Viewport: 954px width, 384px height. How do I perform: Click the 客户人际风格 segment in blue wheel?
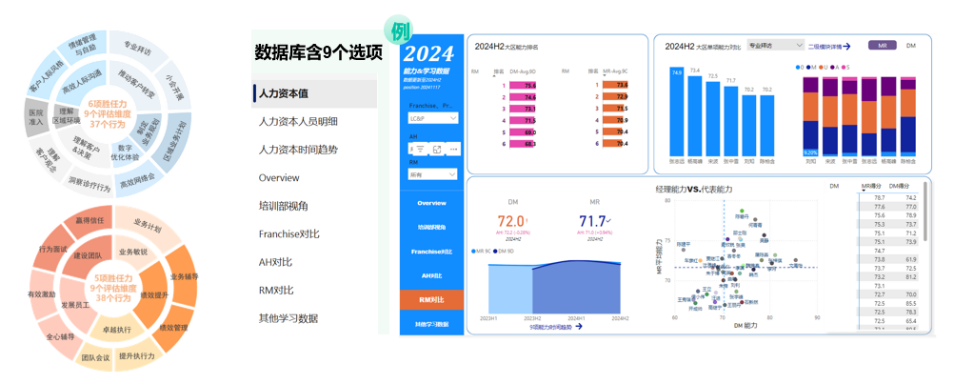pos(45,79)
